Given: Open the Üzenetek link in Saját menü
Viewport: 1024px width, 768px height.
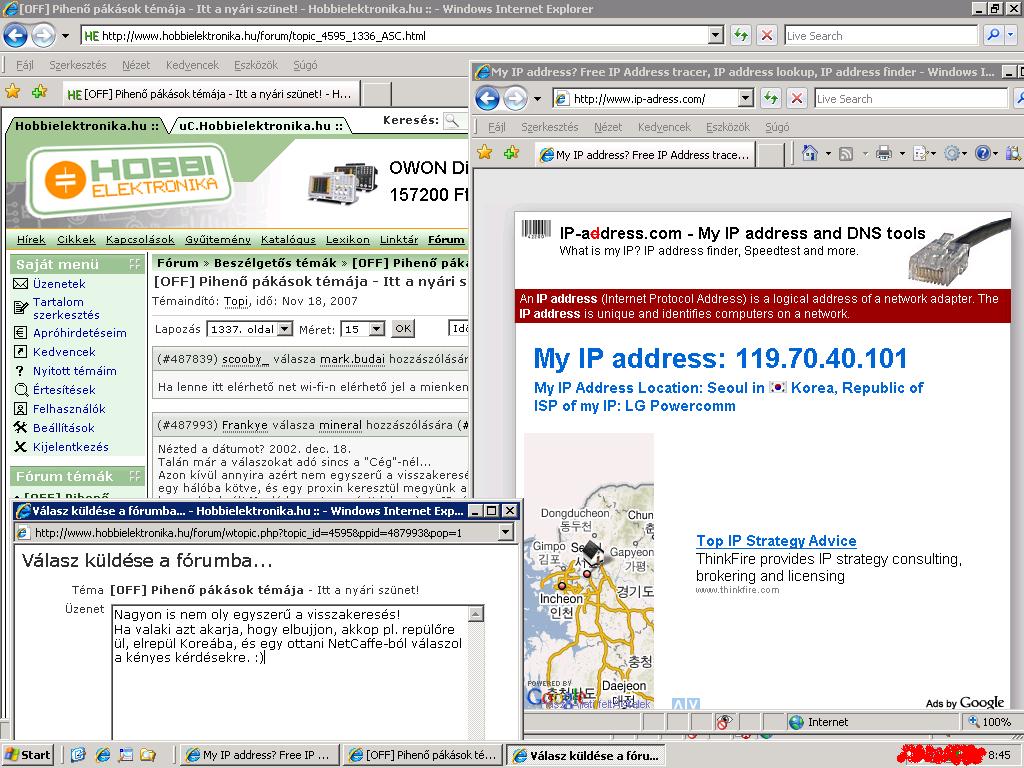Looking at the screenshot, I should 59,283.
